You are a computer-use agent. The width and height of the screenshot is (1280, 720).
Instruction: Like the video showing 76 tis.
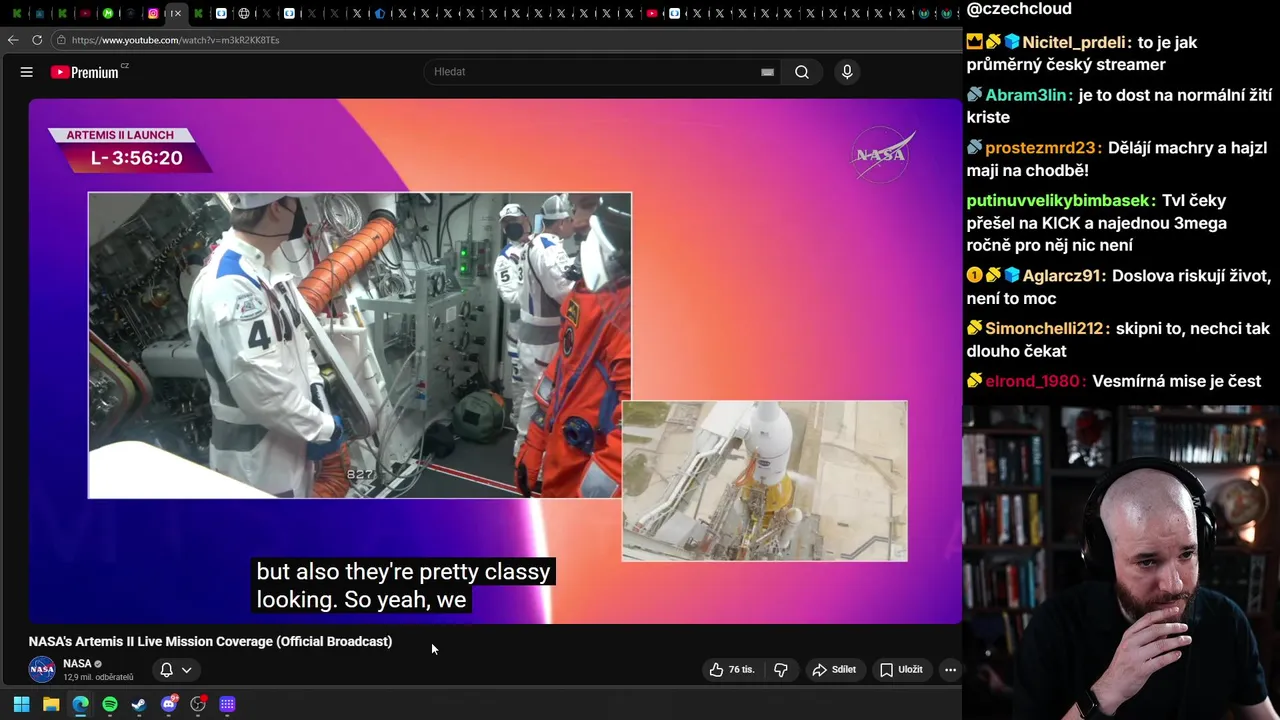click(x=732, y=670)
